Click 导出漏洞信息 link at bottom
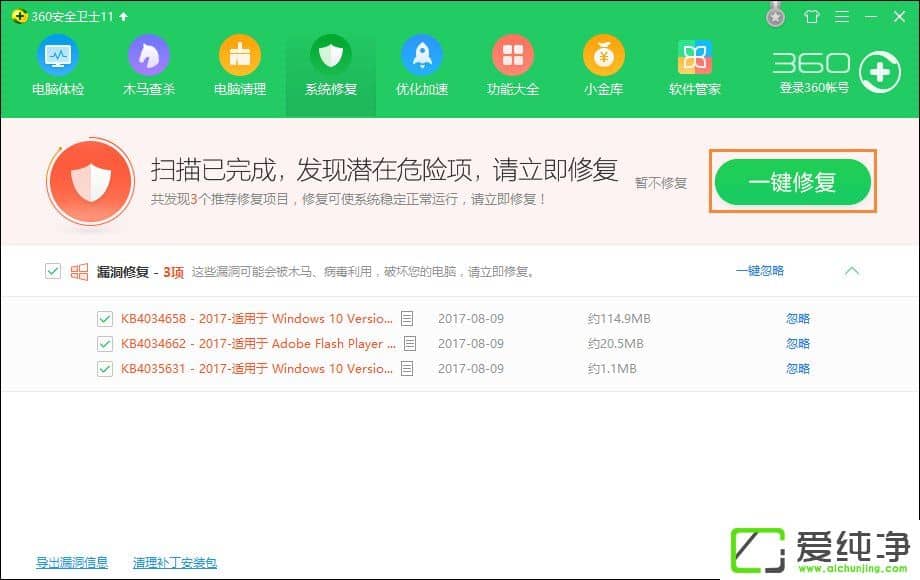 tap(72, 563)
